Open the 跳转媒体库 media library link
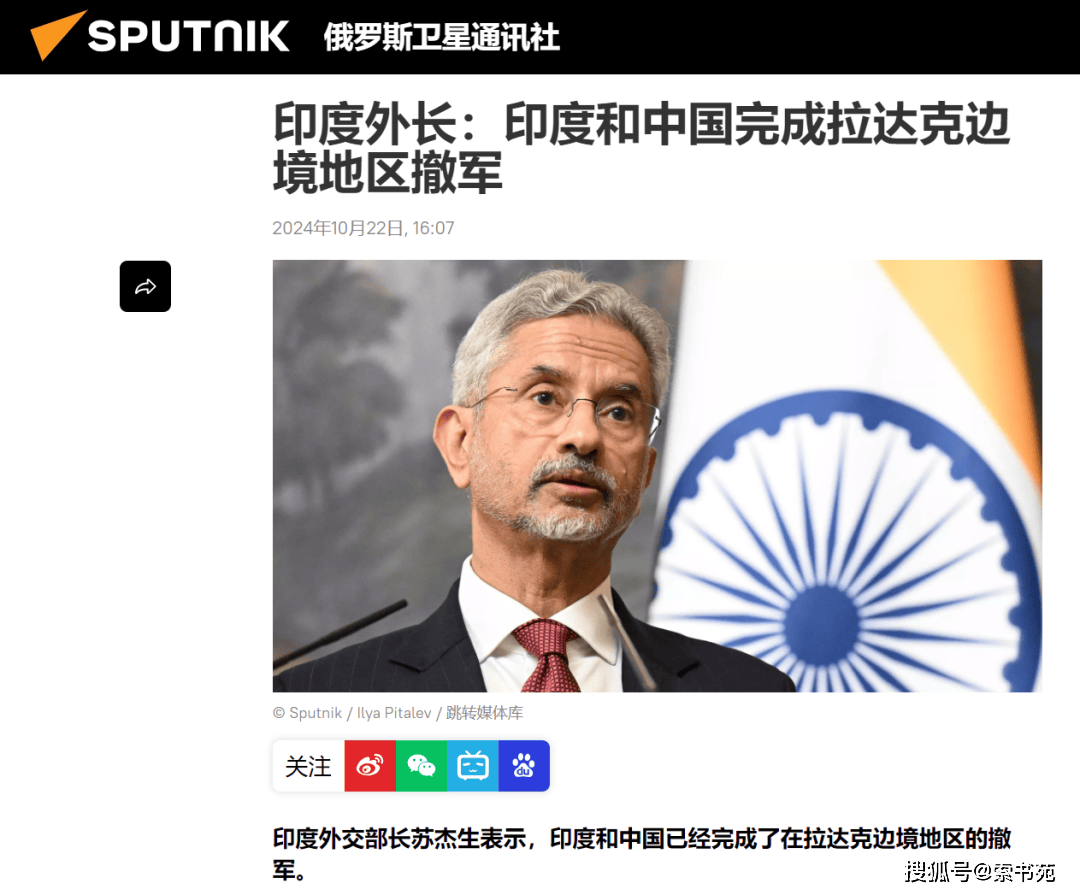 [484, 712]
